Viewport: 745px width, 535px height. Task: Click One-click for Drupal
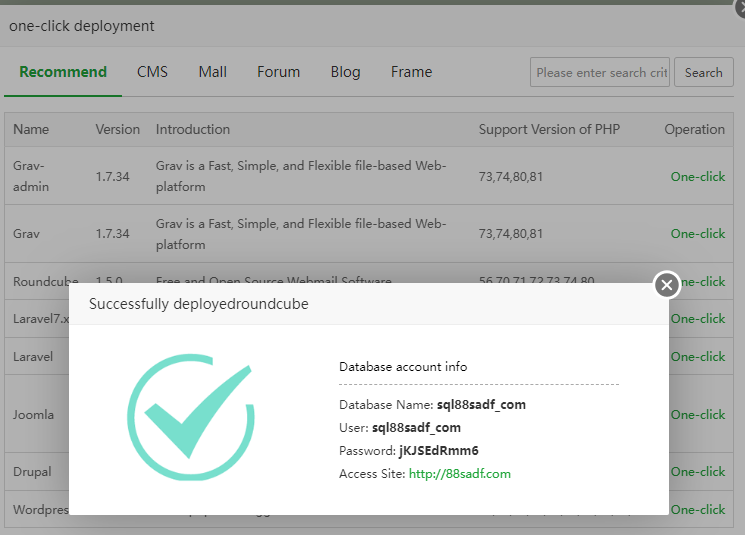click(699, 471)
